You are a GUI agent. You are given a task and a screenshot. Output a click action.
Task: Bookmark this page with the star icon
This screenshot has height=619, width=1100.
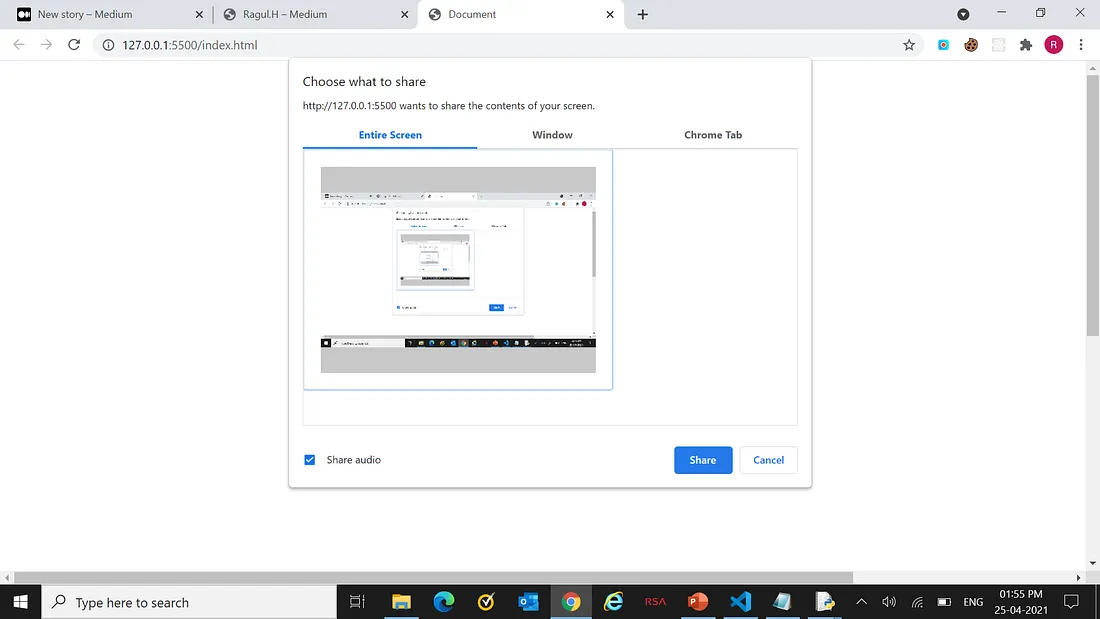pyautogui.click(x=909, y=45)
